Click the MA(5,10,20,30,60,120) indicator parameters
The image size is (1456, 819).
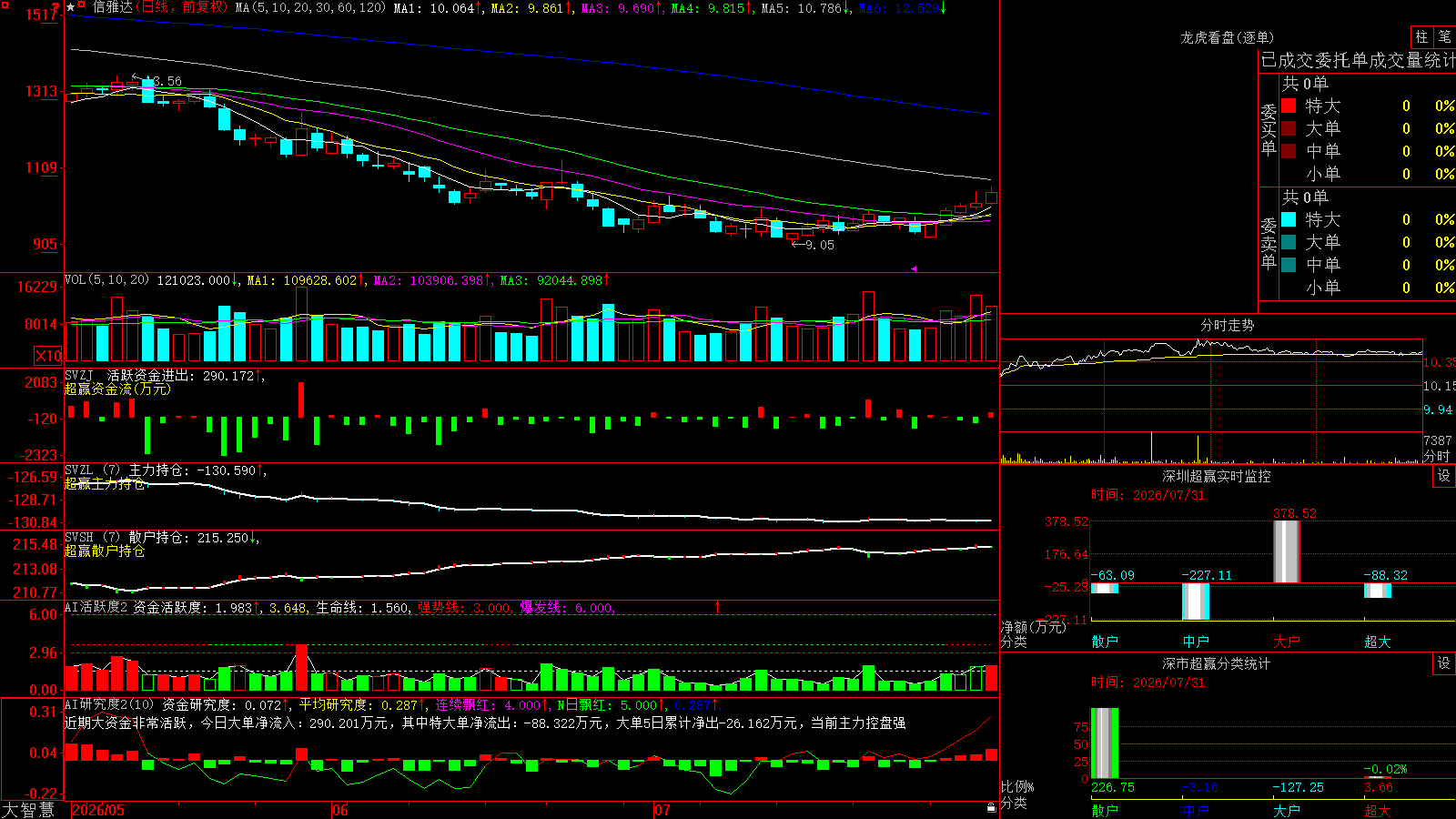pos(310,8)
